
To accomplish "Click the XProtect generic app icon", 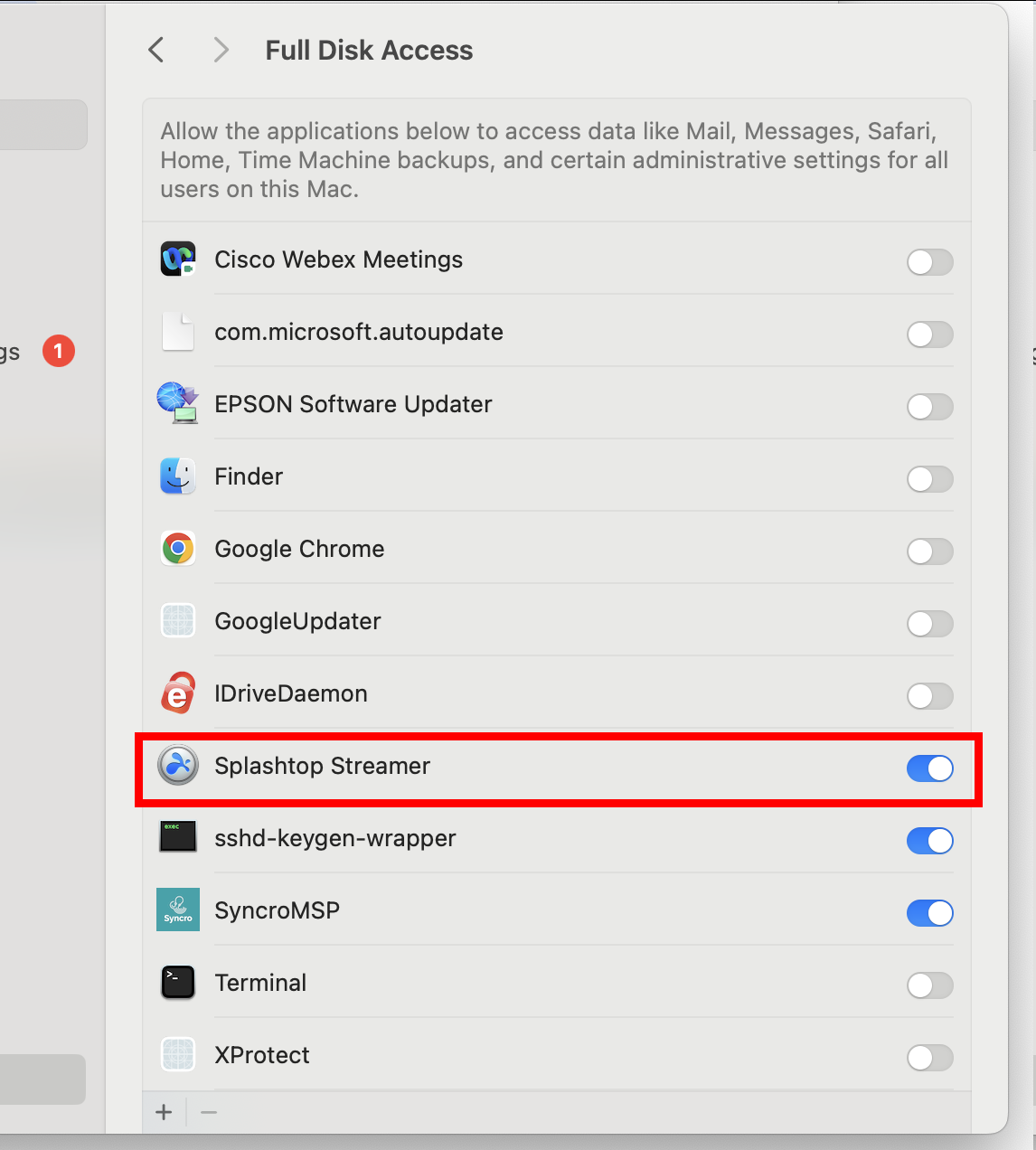I will coord(178,1055).
